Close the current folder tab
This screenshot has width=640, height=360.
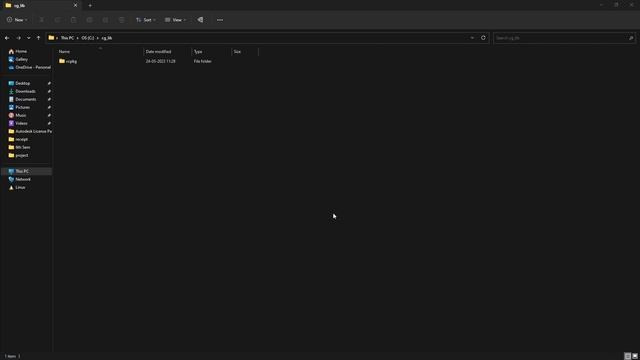75,5
